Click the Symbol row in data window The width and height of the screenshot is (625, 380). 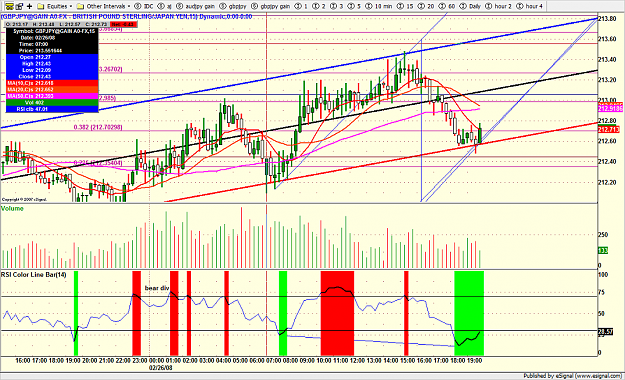pos(52,31)
